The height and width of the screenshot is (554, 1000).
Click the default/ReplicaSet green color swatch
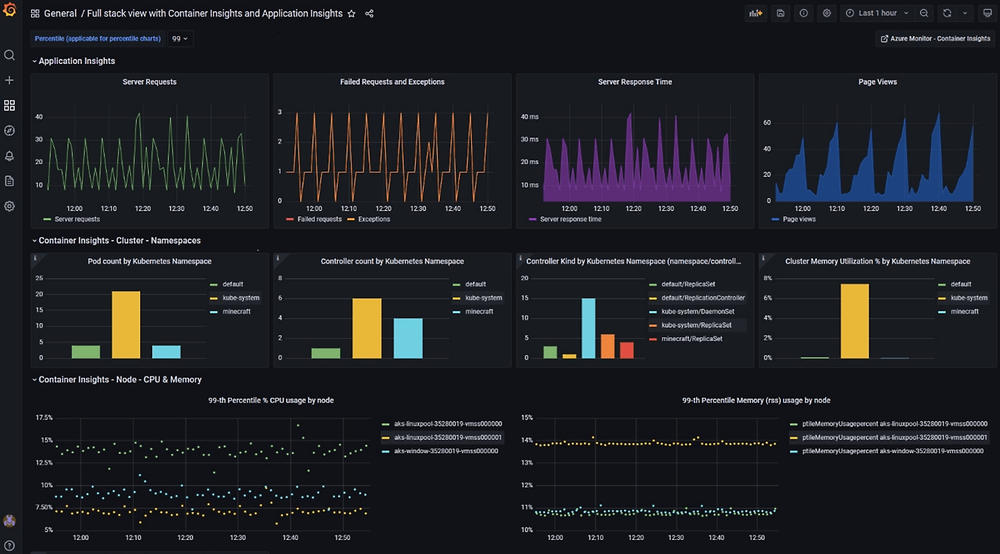652,284
